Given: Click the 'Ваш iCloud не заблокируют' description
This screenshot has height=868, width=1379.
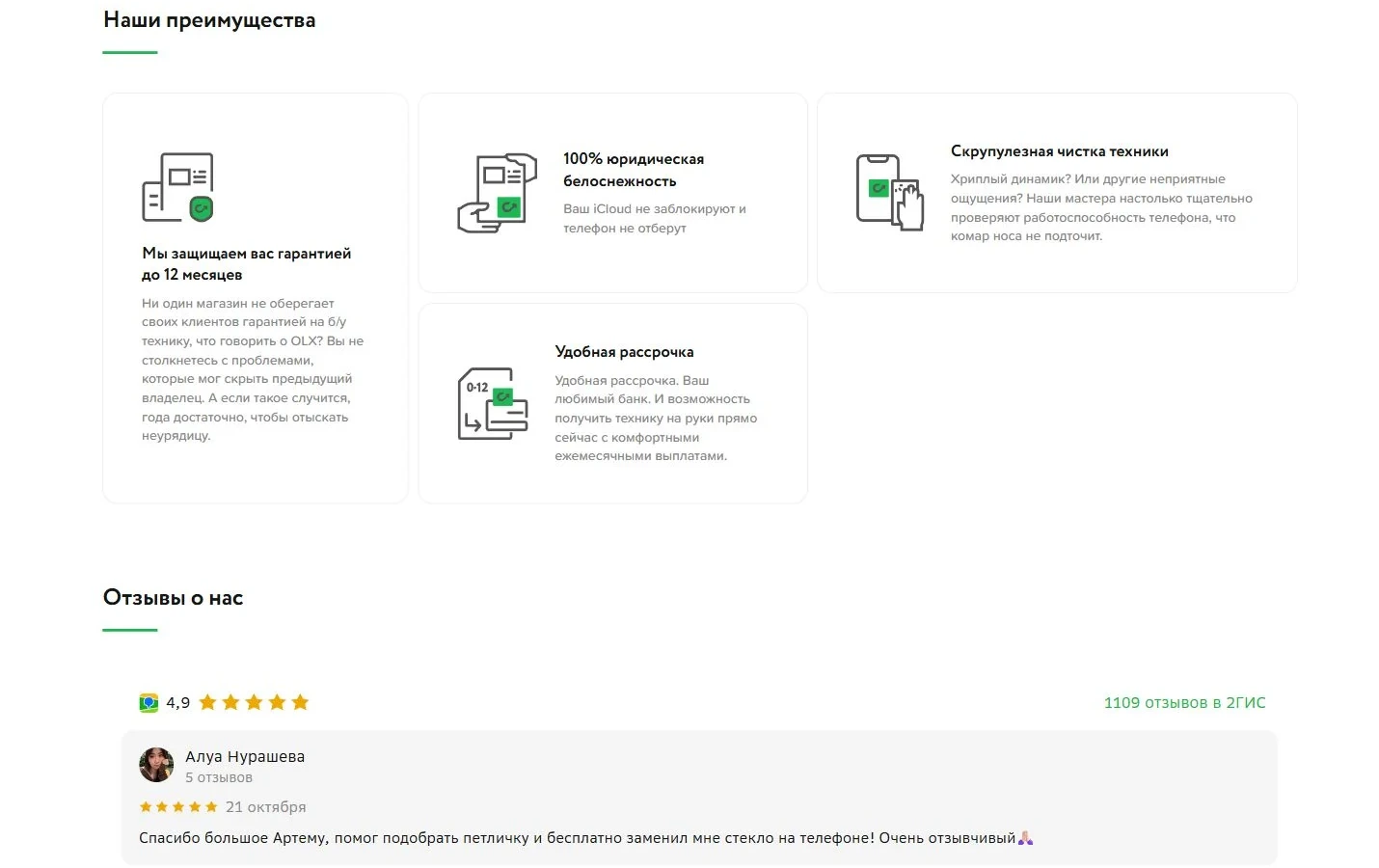Looking at the screenshot, I should pyautogui.click(x=655, y=218).
